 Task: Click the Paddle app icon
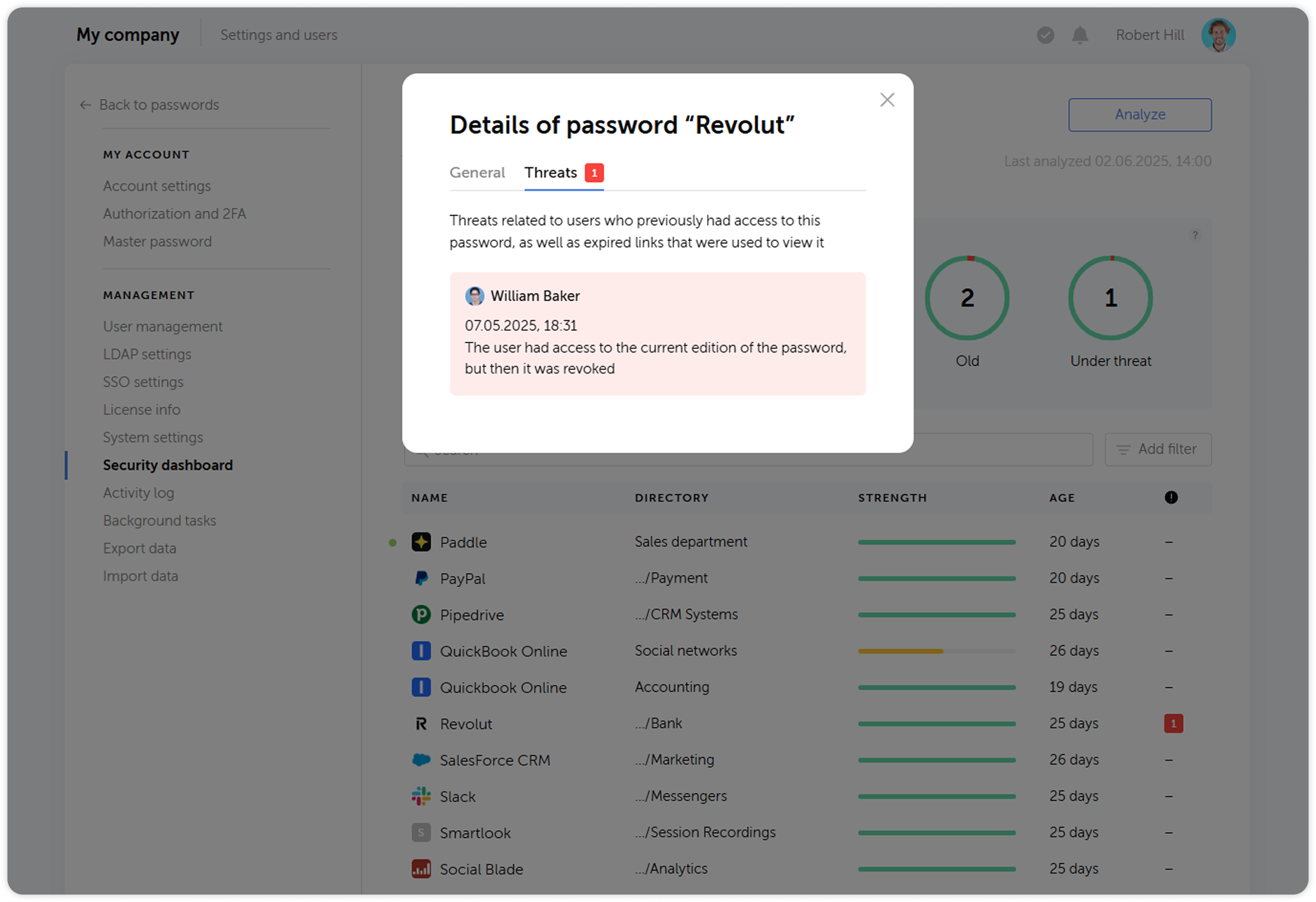pos(421,542)
